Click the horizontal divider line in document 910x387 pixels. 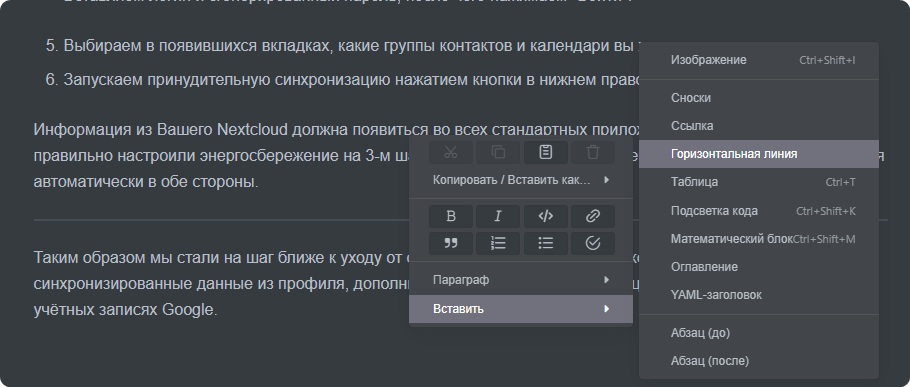[x=221, y=220]
